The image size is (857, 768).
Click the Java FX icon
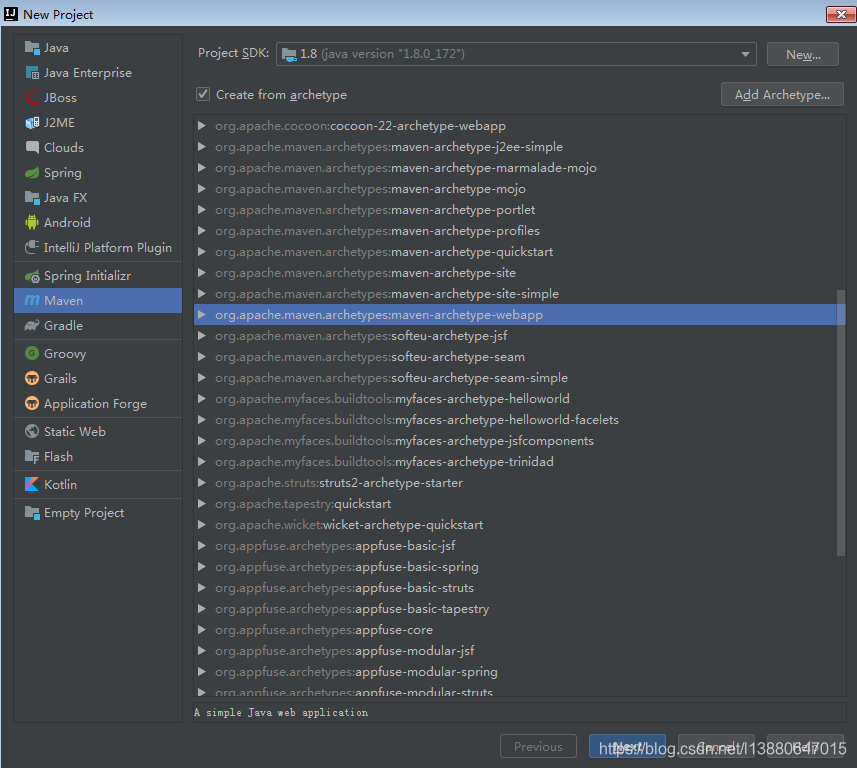(32, 198)
